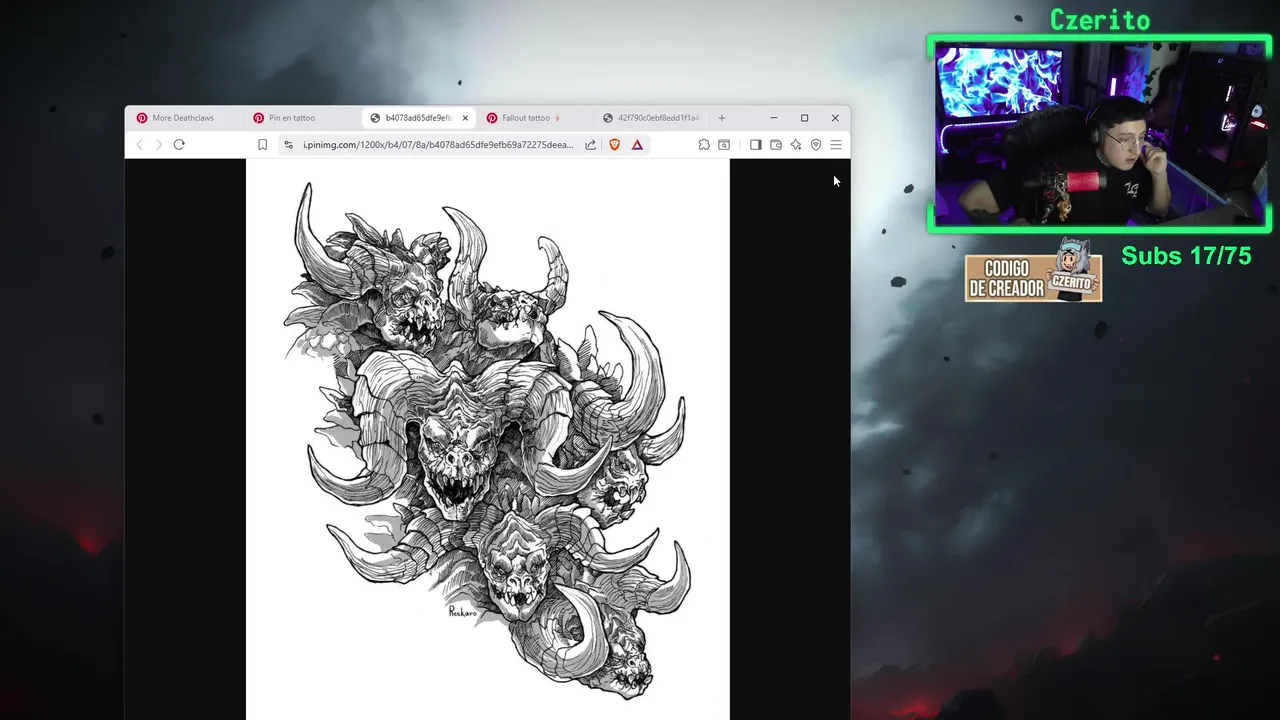
Task: Reload the page with the refresh icon
Action: coord(179,145)
